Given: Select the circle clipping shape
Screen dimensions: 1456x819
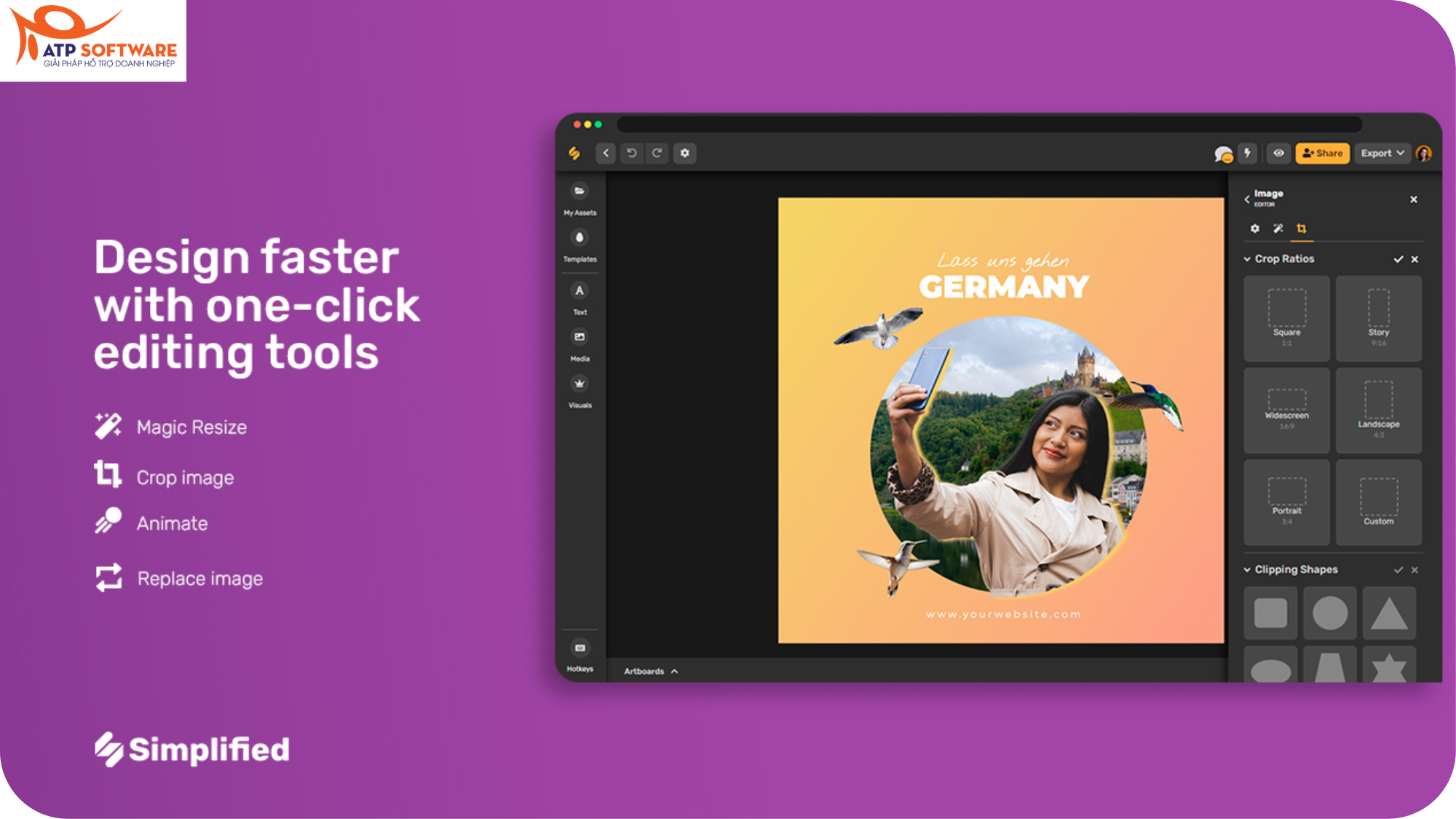Looking at the screenshot, I should pos(1329,613).
